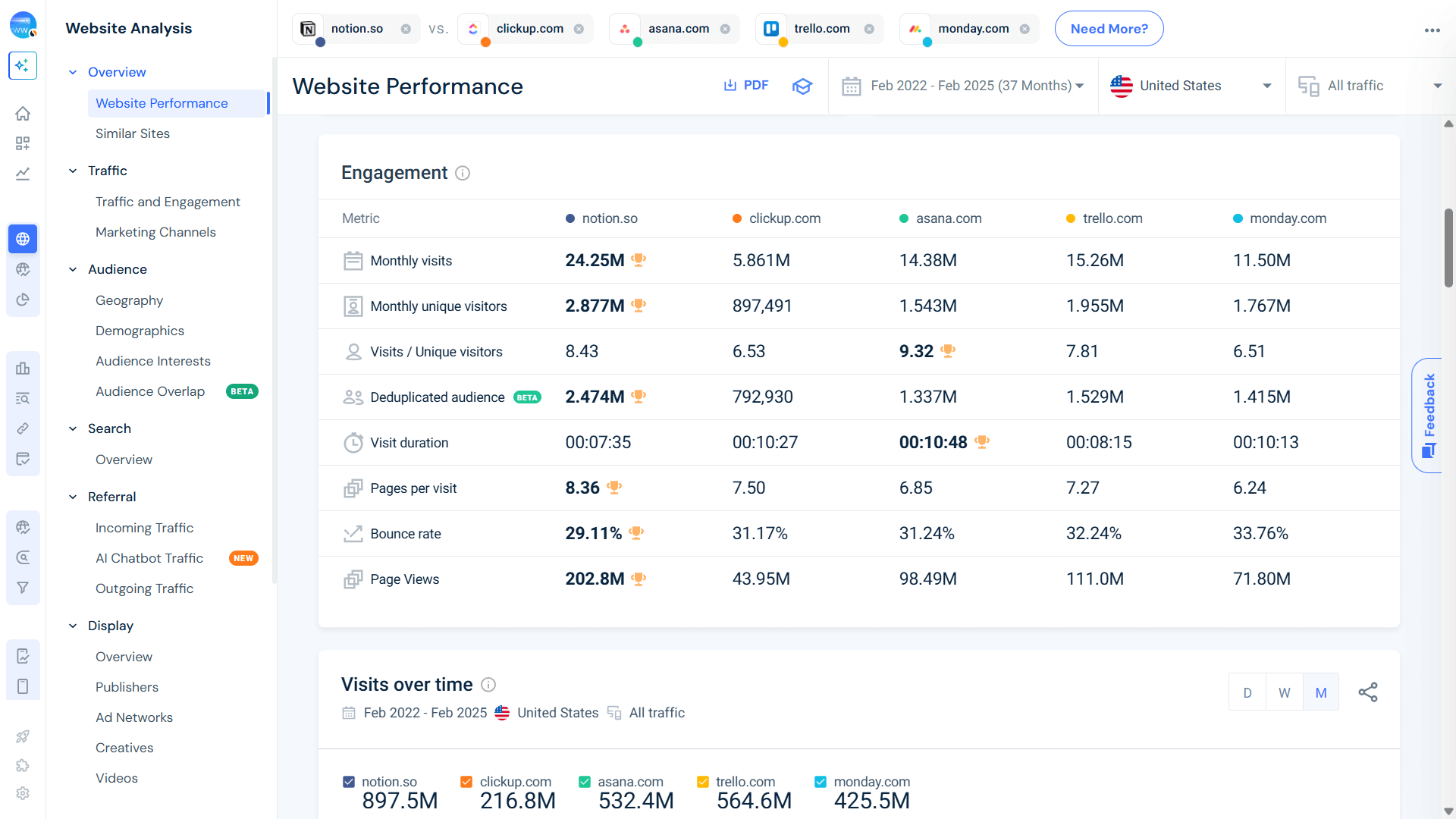Click the bar chart icon in sidebar
The image size is (1456, 819).
(23, 369)
